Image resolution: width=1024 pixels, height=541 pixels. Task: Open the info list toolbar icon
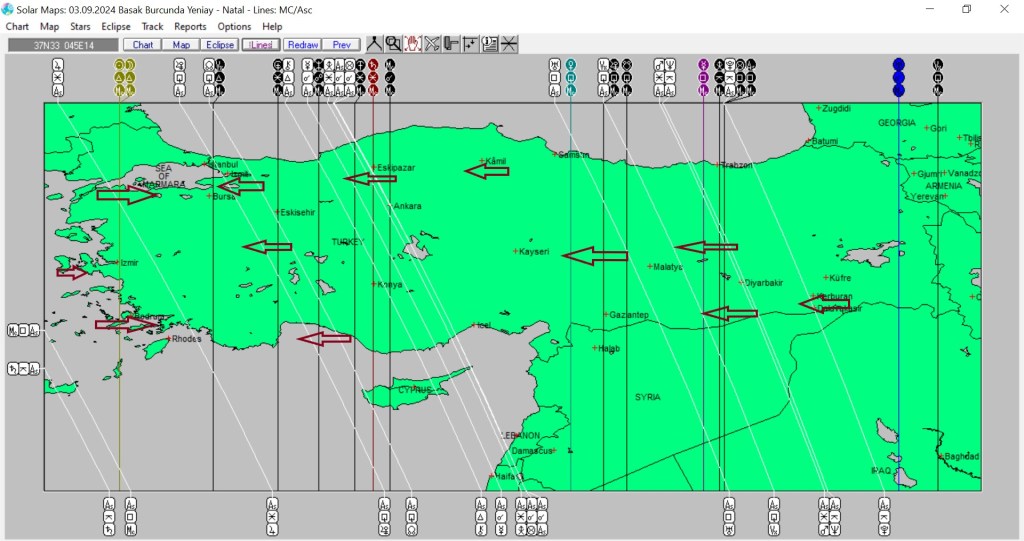489,44
